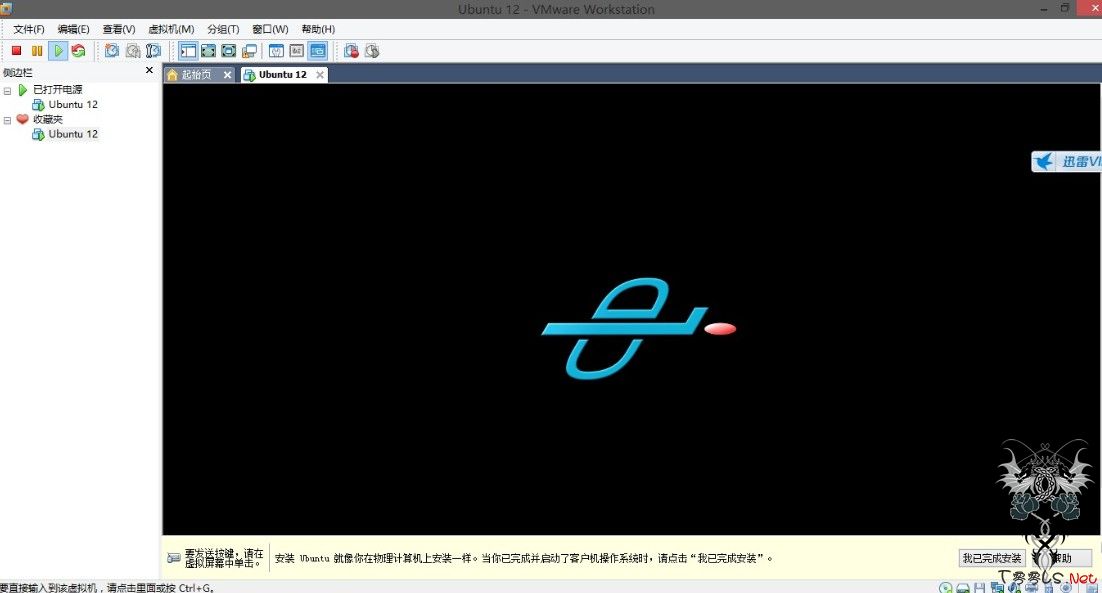Click the 帮助 button in install bar
This screenshot has height=593, width=1102.
1063,558
